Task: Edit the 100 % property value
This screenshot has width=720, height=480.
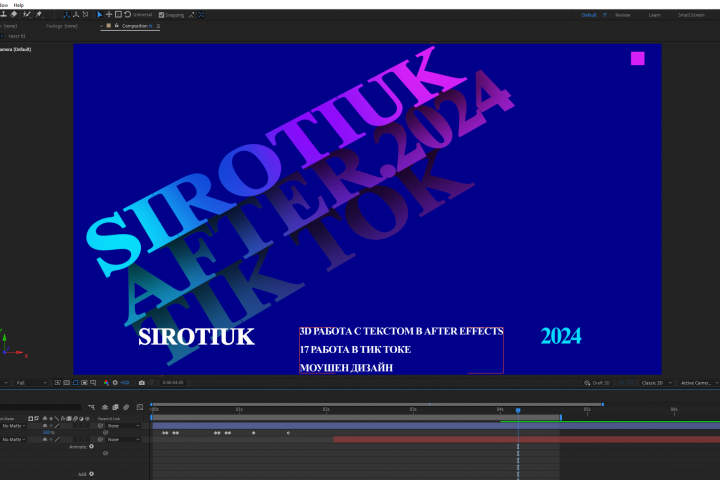Action: pyautogui.click(x=48, y=433)
